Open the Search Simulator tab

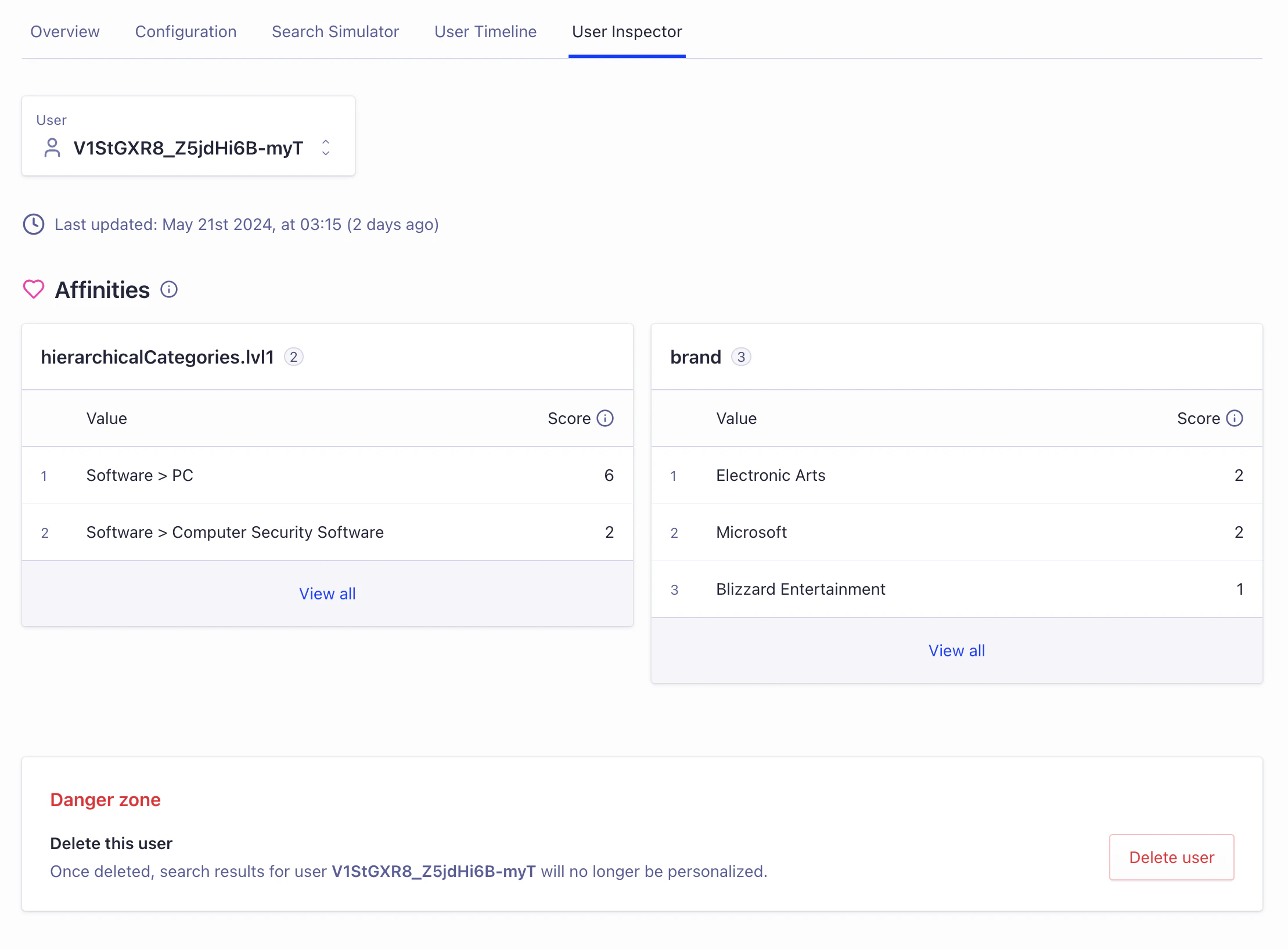(335, 32)
